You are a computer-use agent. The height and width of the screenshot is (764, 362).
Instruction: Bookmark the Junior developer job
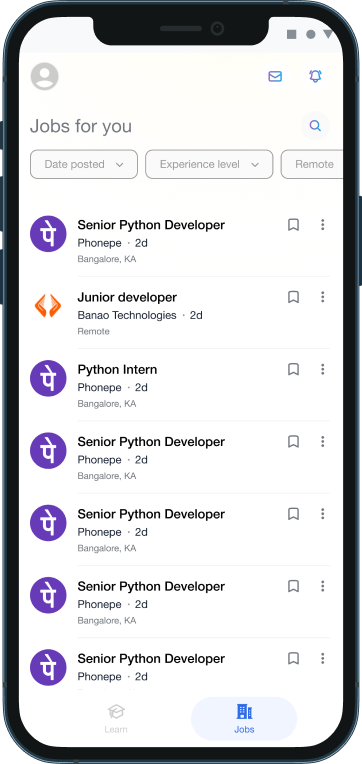pyautogui.click(x=293, y=297)
